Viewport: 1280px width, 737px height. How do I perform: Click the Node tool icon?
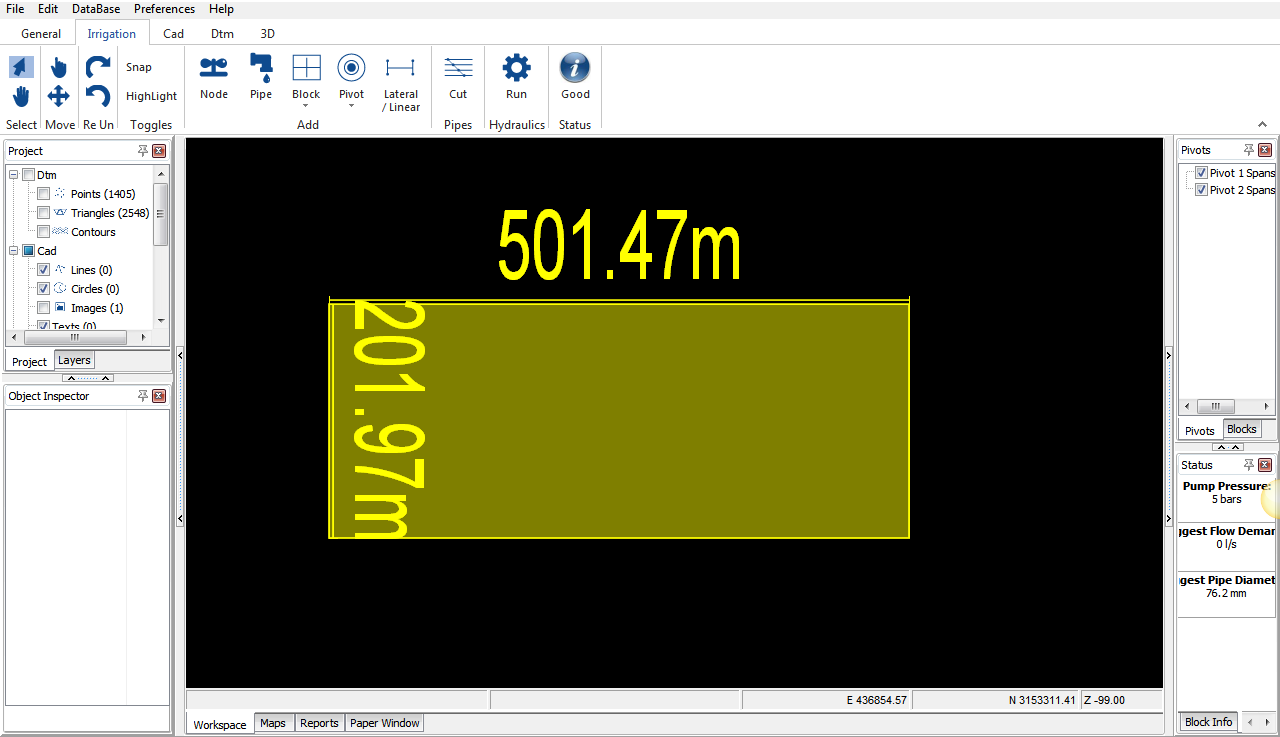pyautogui.click(x=213, y=68)
